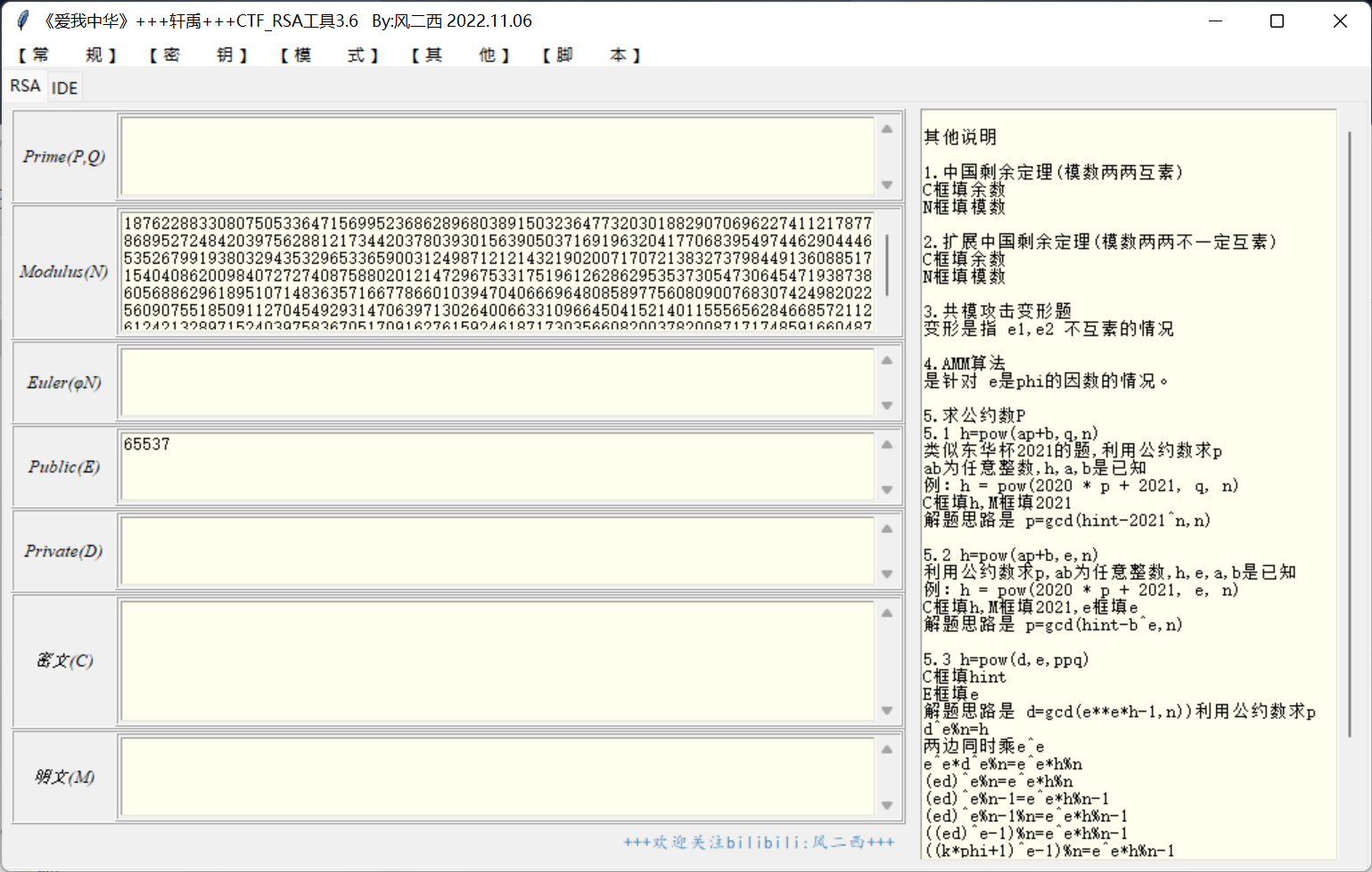Open the 【模 式】 menu
The height and width of the screenshot is (872, 1372).
[329, 55]
